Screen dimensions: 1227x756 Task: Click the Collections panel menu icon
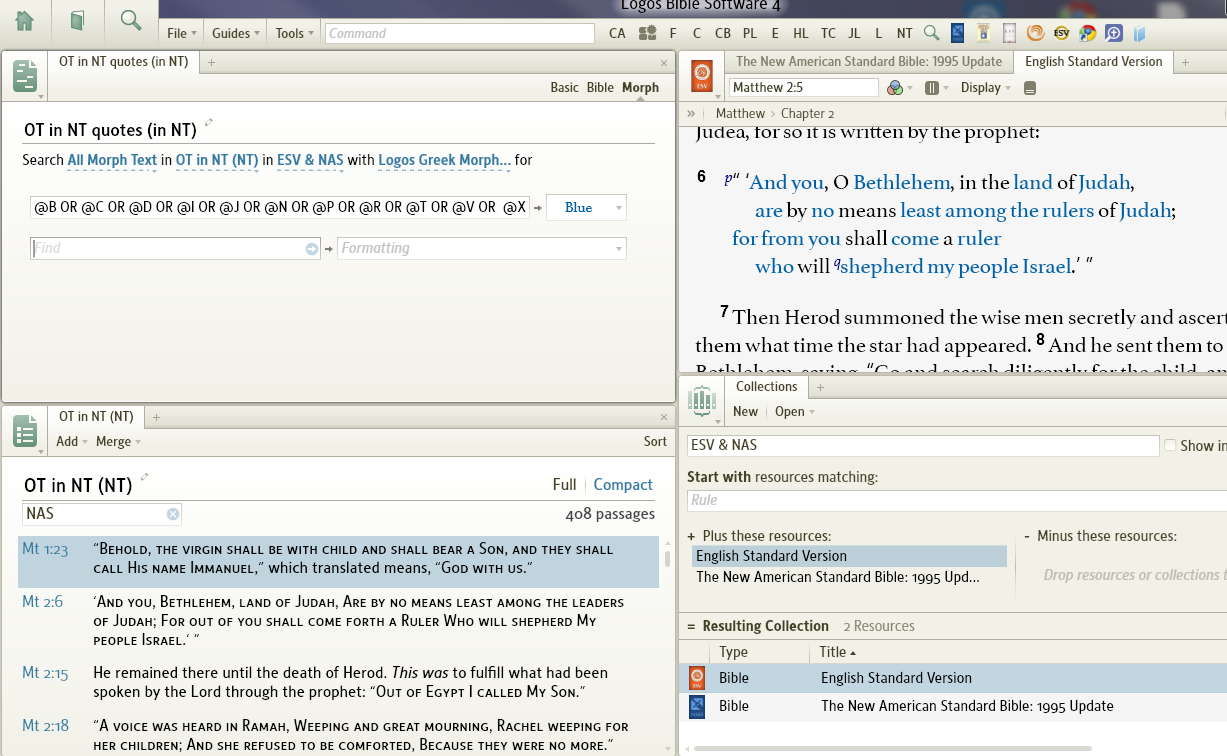[701, 402]
